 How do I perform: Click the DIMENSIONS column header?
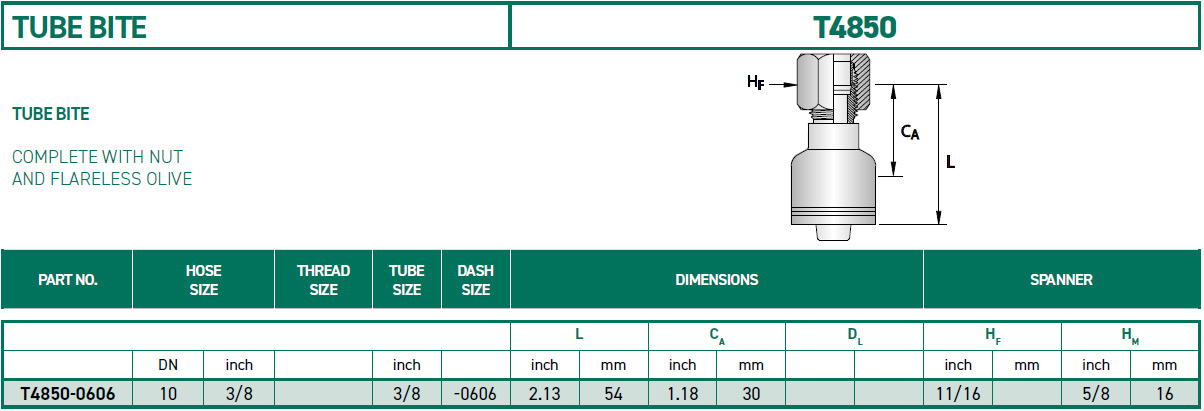pos(716,280)
